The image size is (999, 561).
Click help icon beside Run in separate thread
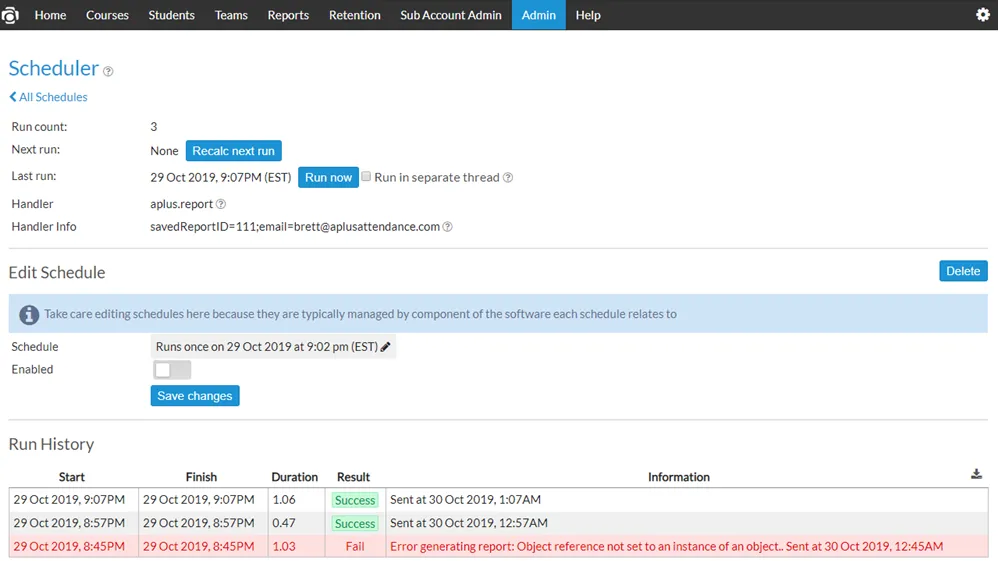[508, 178]
